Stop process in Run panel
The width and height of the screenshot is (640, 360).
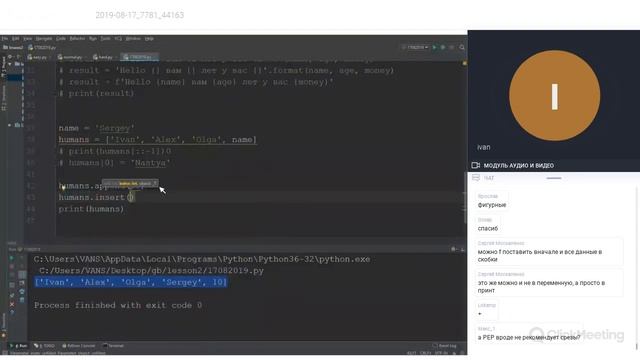[x=11, y=267]
